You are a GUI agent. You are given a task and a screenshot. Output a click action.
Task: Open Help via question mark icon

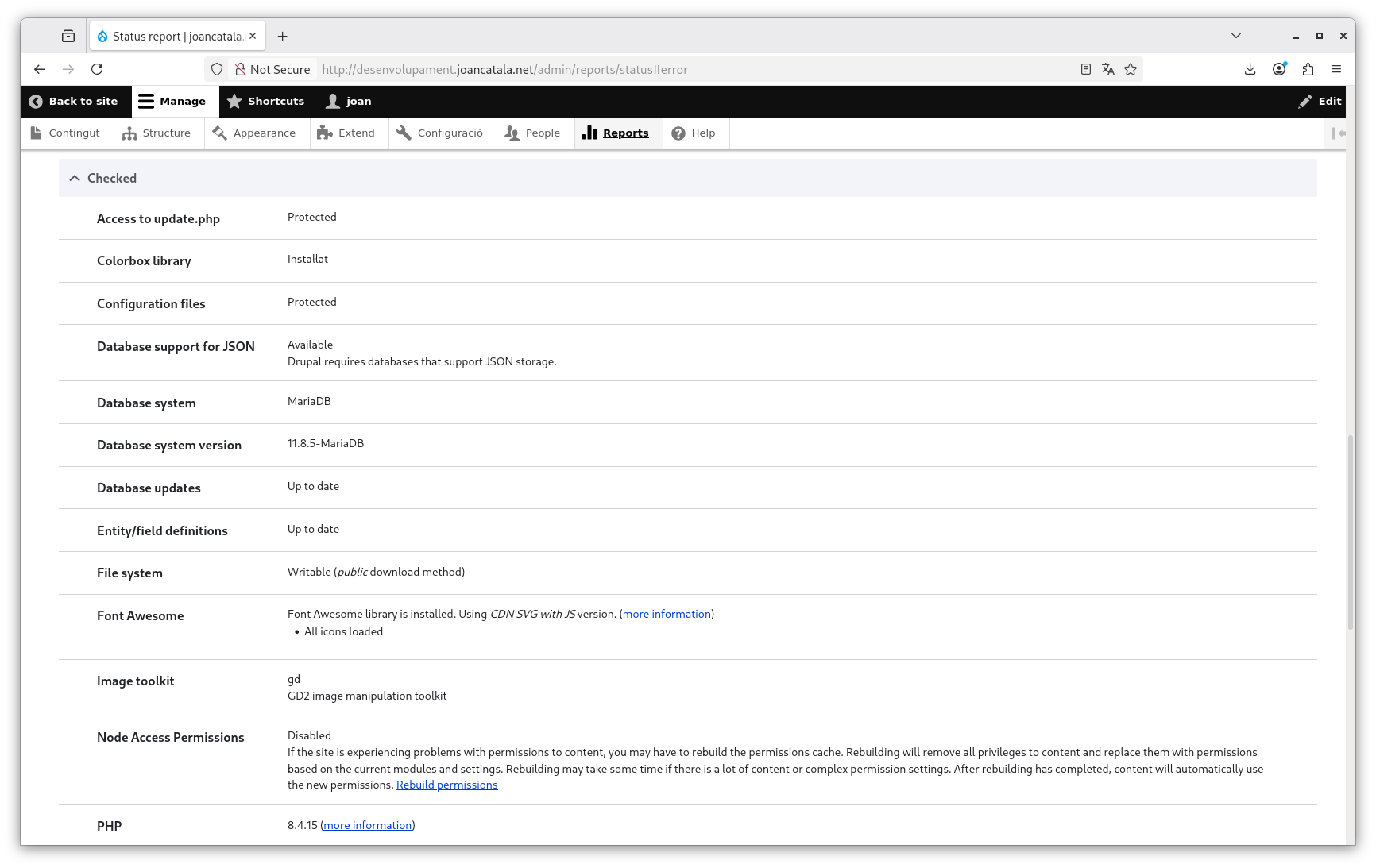click(x=678, y=133)
